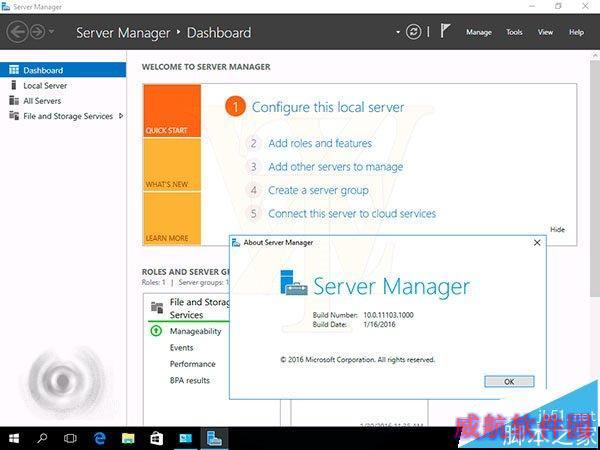This screenshot has height=450, width=600.
Task: Click OK in About Server Manager dialog
Action: [x=509, y=382]
